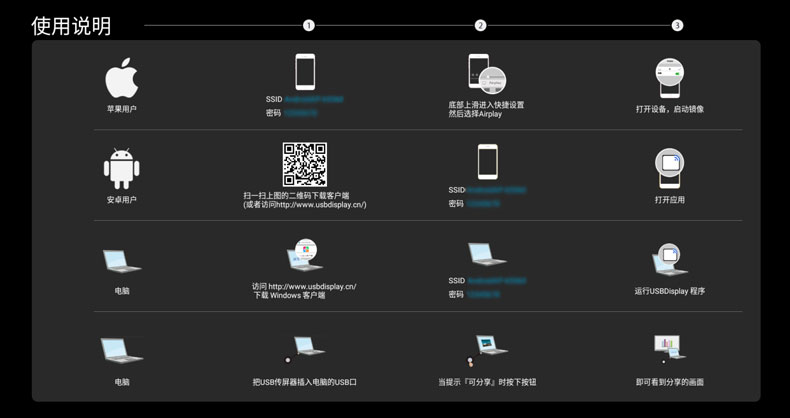Click the Apple logo for 苹果用户
The height and width of the screenshot is (418, 790).
pyautogui.click(x=121, y=78)
